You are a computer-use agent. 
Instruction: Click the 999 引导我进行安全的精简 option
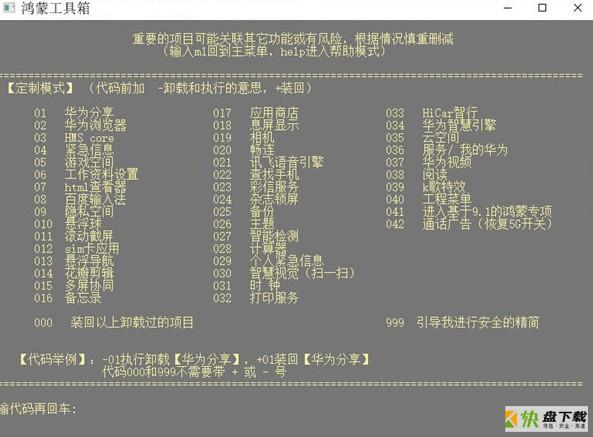(x=462, y=322)
